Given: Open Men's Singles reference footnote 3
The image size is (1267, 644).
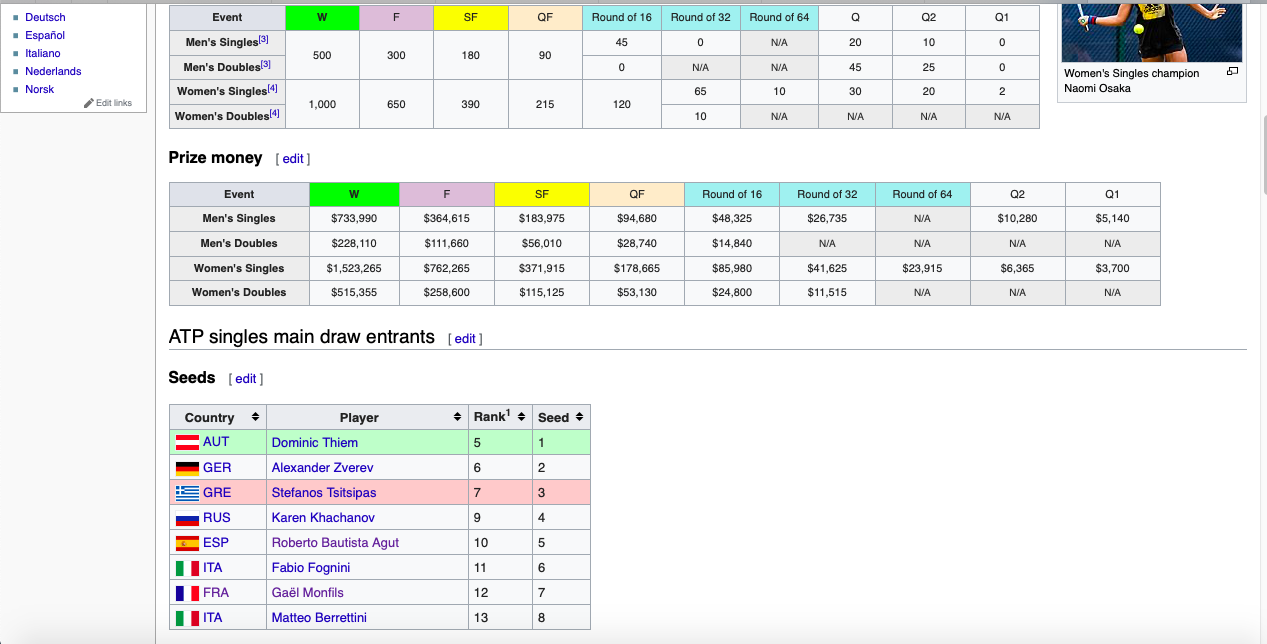Looking at the screenshot, I should tap(266, 40).
